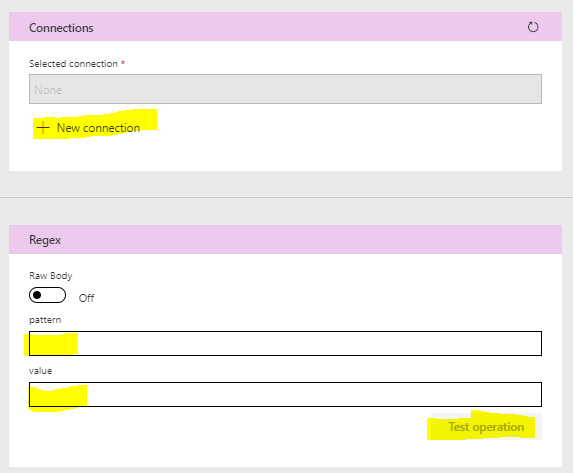This screenshot has height=473, width=573.
Task: Click the red required asterisk
Action: 123,63
